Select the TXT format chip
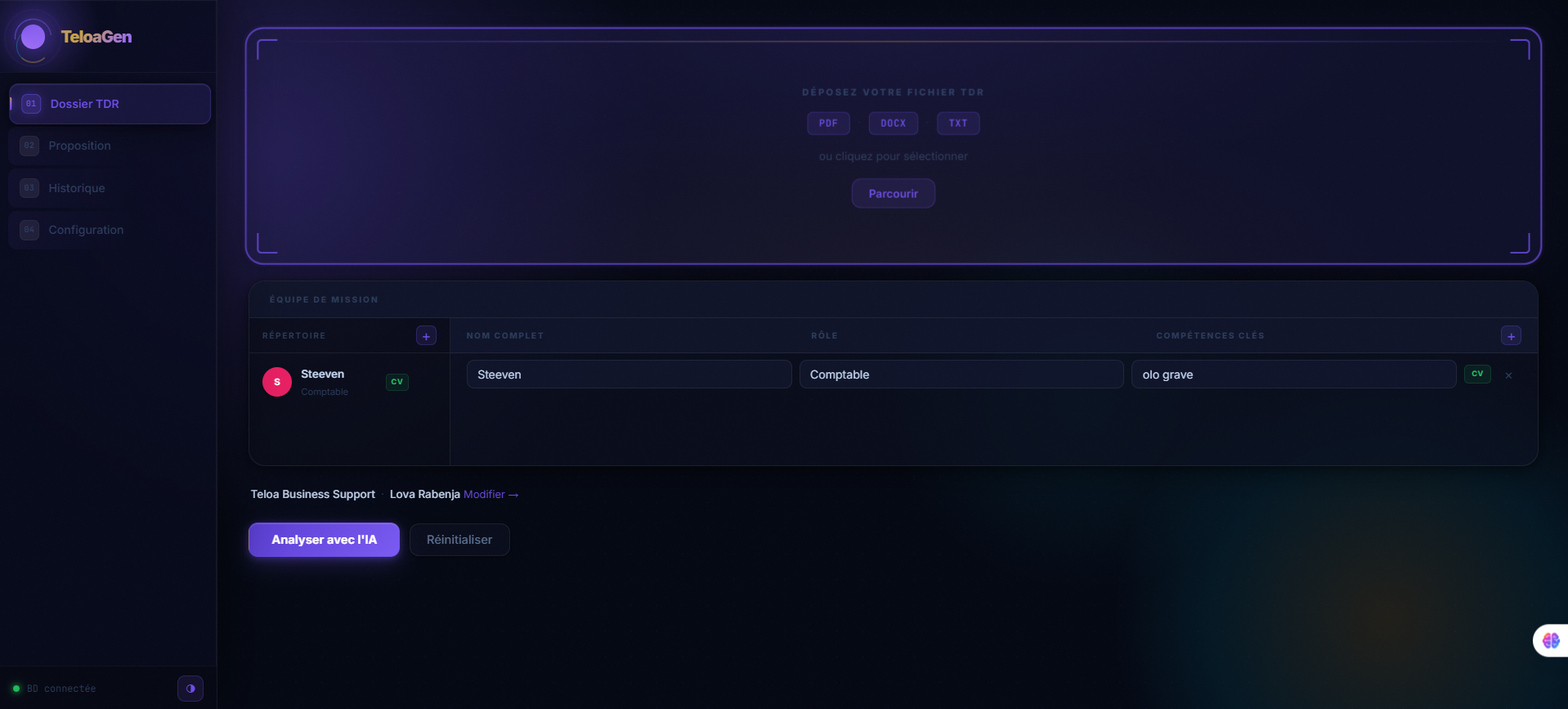The image size is (1568, 709). 958,123
